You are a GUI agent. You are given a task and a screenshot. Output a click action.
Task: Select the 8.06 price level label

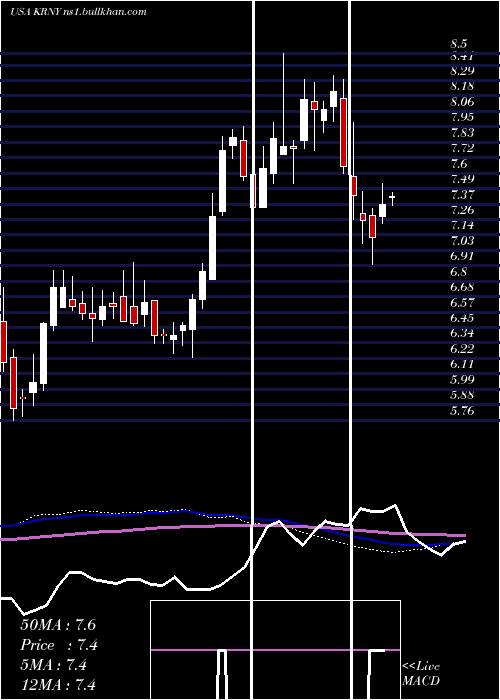tap(462, 102)
